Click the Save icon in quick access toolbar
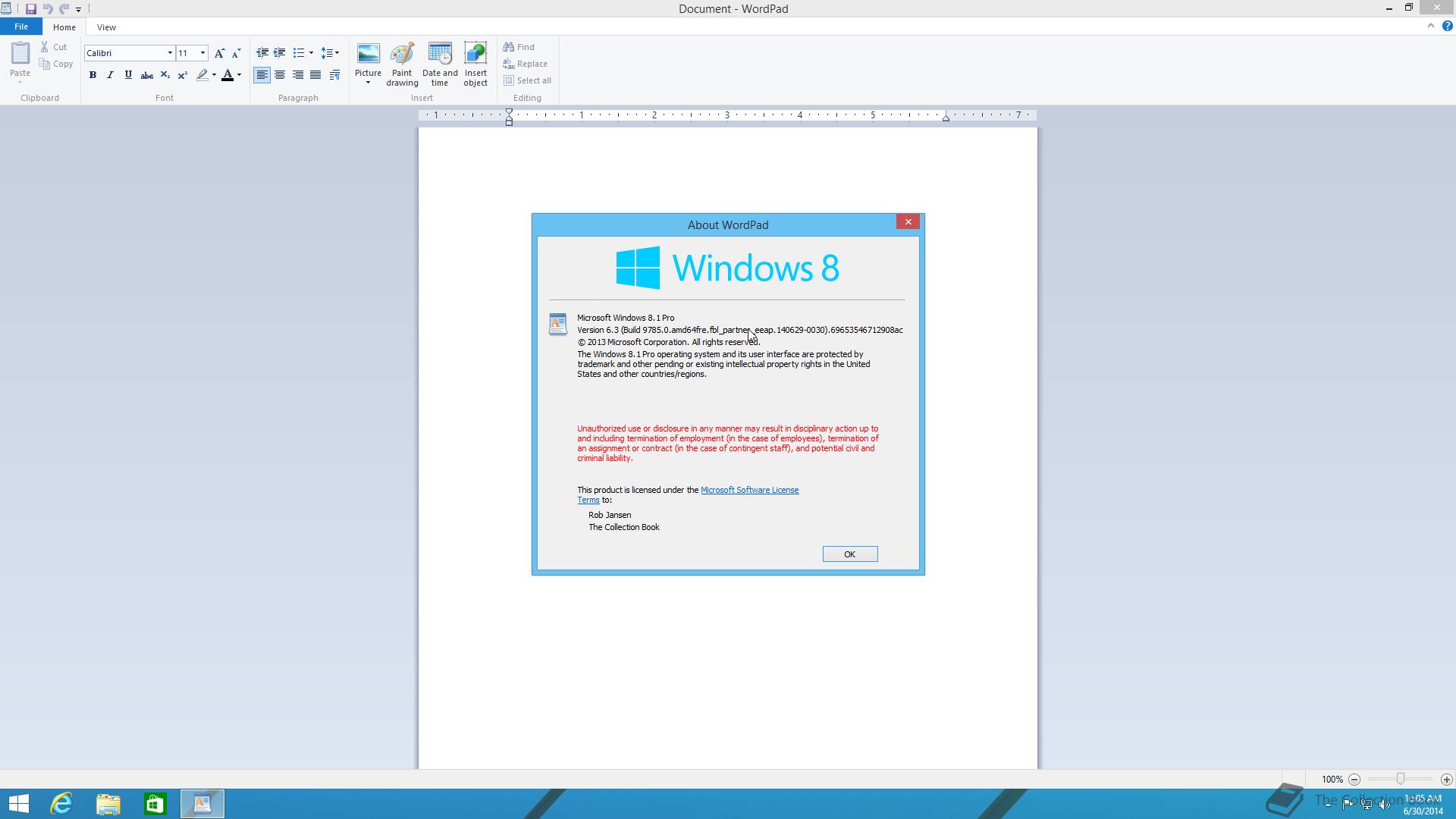The width and height of the screenshot is (1456, 819). coord(31,9)
